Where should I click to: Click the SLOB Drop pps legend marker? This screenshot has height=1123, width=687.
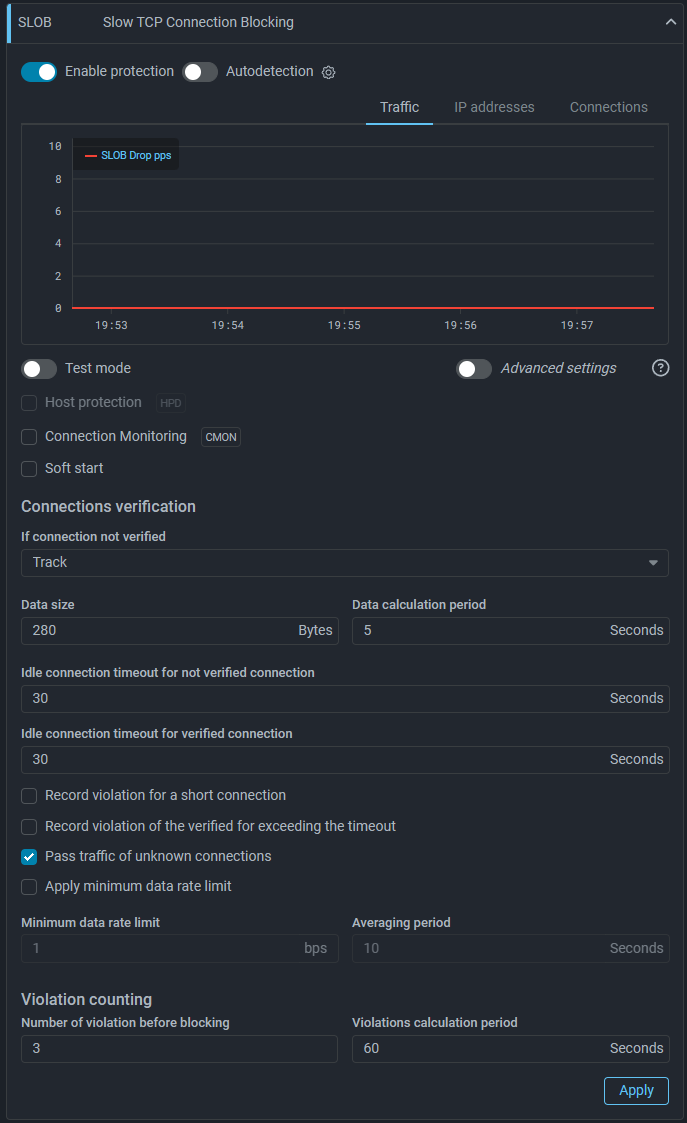(x=91, y=156)
